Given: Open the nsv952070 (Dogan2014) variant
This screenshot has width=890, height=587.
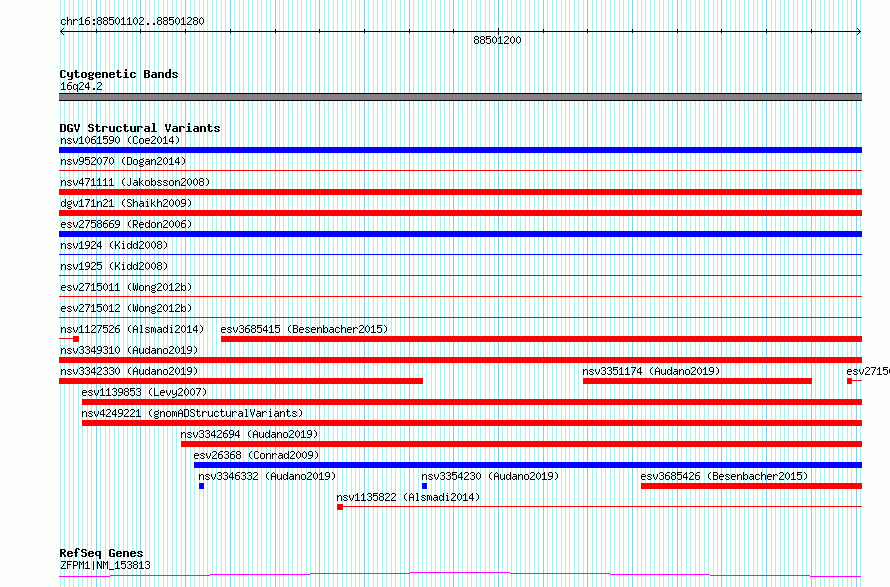Looking at the screenshot, I should coord(123,161).
